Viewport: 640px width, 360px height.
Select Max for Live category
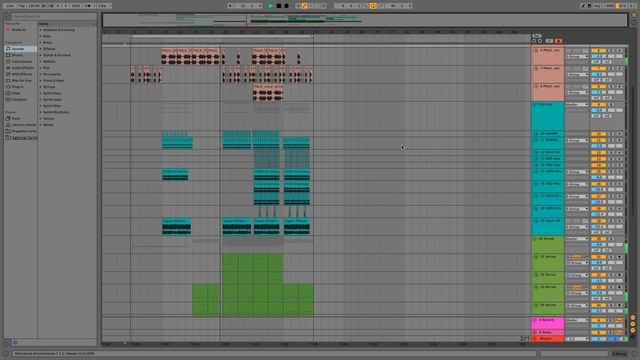coord(21,80)
